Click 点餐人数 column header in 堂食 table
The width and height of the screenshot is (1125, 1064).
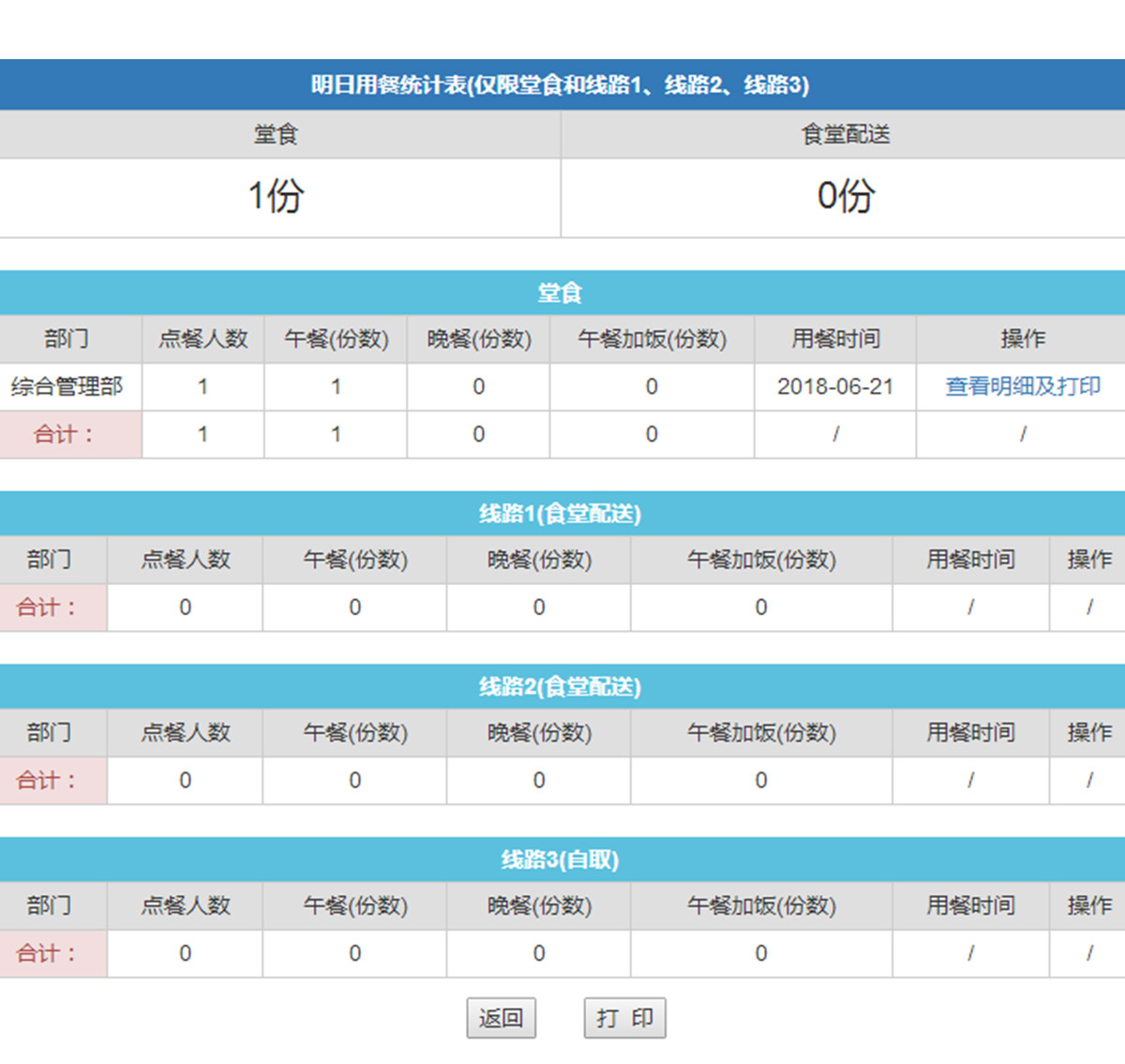click(x=202, y=339)
